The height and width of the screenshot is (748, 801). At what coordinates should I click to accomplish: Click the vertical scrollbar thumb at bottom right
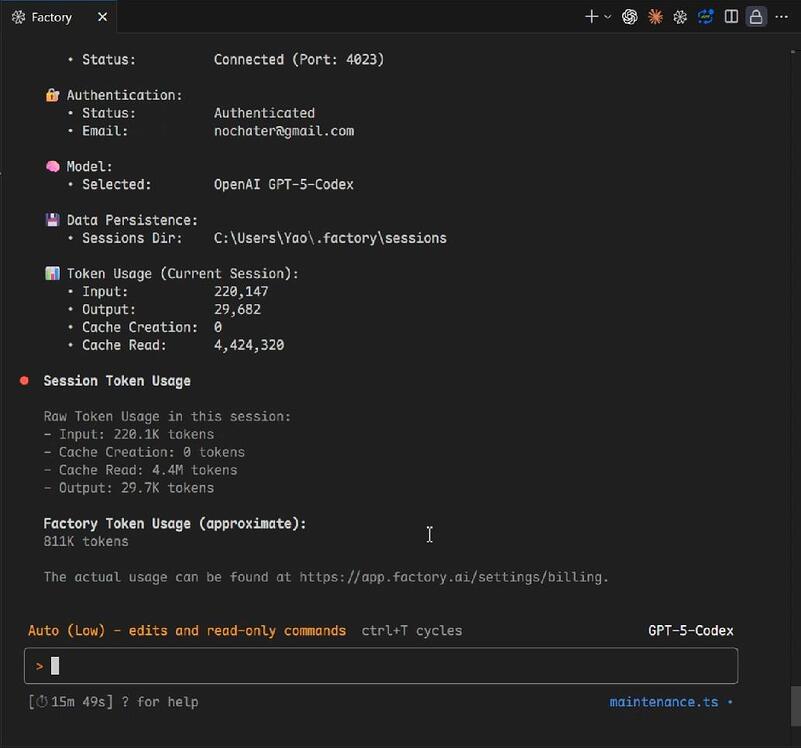(795, 706)
